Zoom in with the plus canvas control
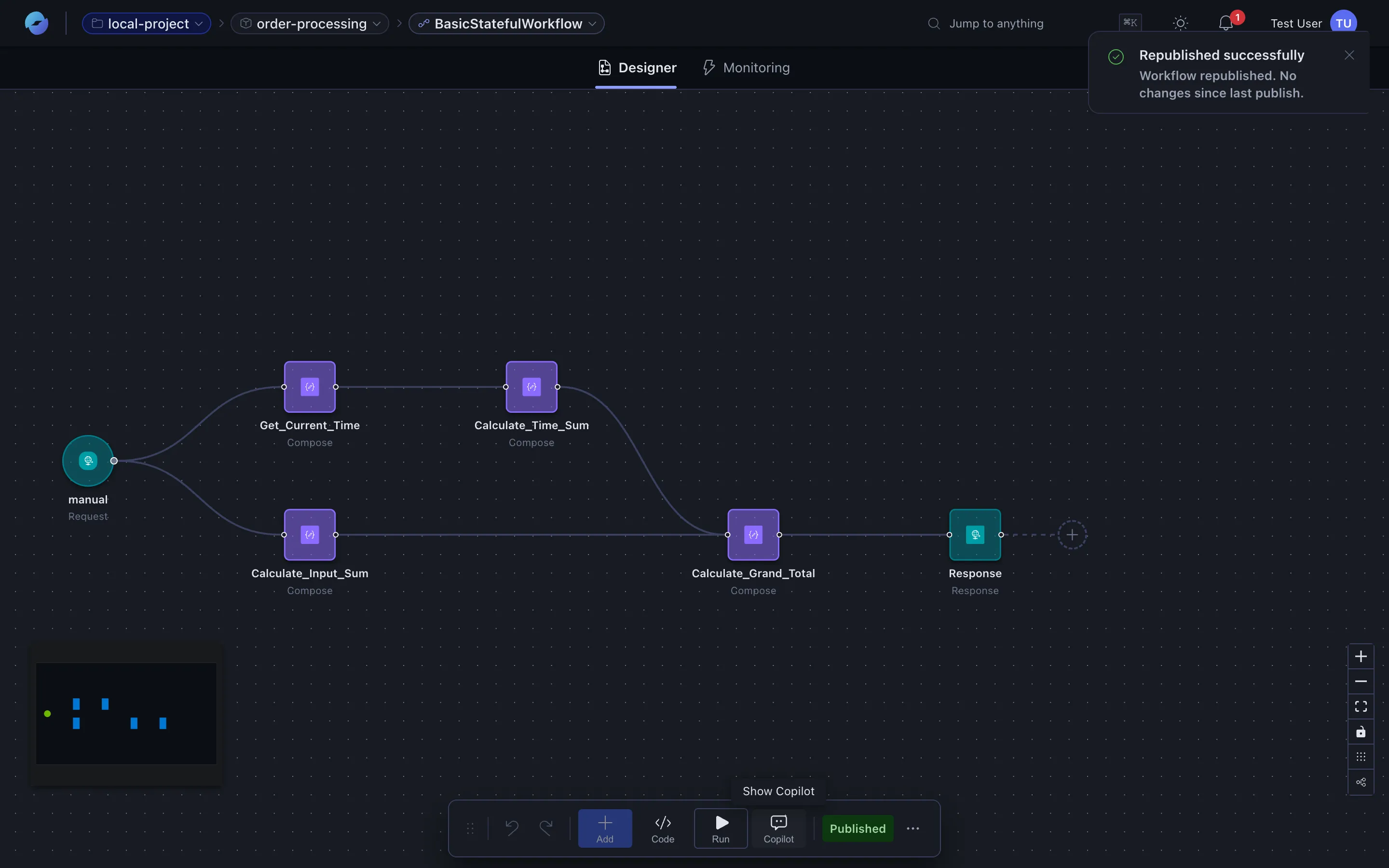 pos(1361,656)
